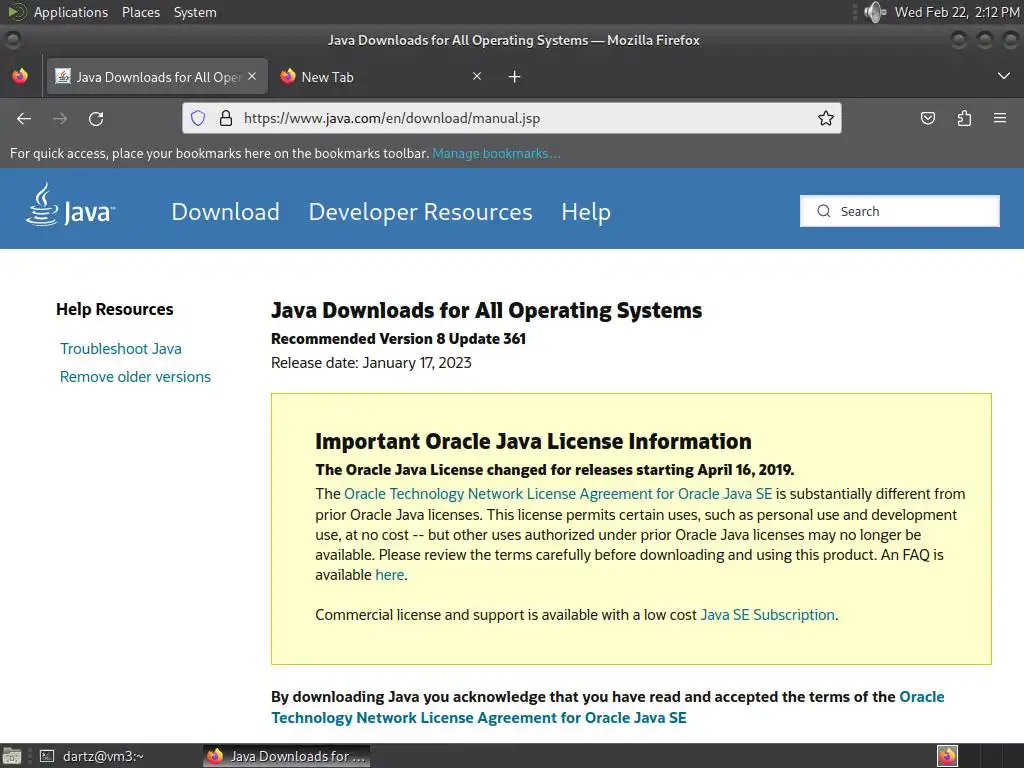Viewport: 1024px width, 768px height.
Task: Open the Download nav item
Action: click(x=225, y=212)
